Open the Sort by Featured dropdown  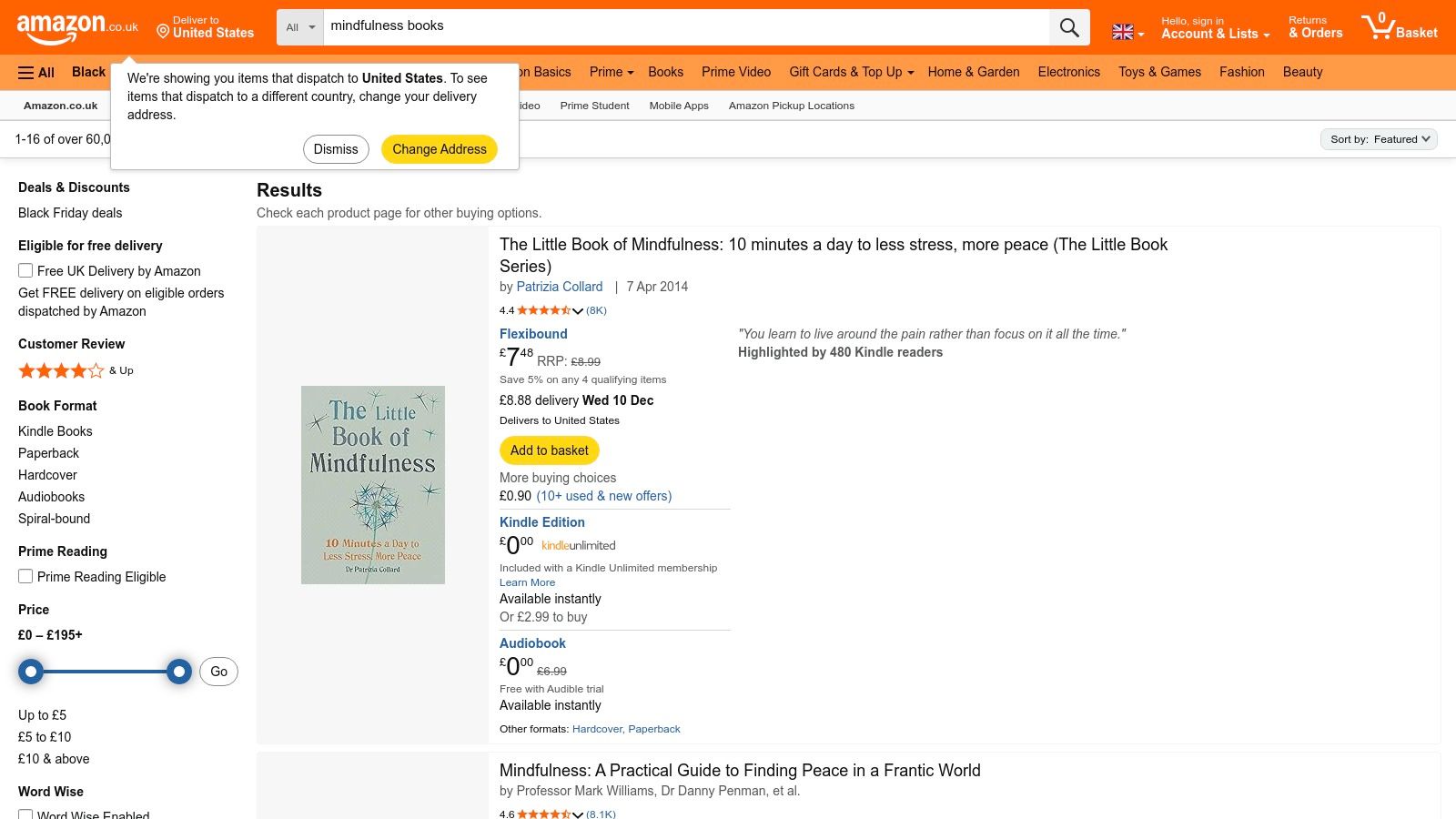tap(1378, 139)
